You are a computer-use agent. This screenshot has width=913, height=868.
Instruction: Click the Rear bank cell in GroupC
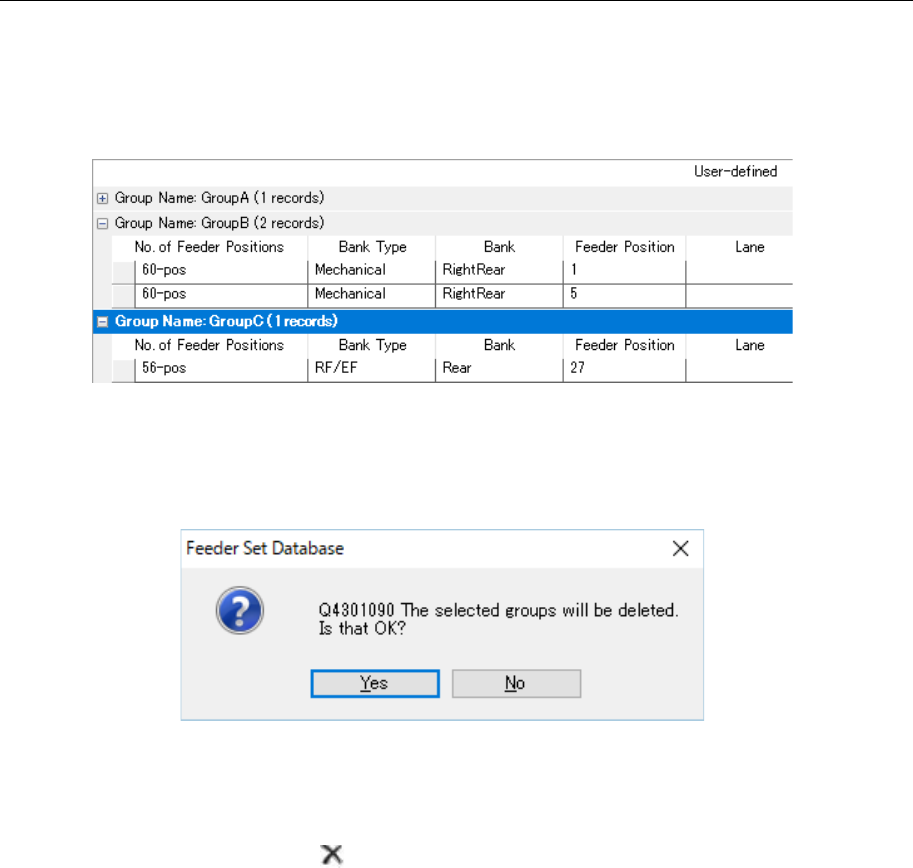(499, 370)
